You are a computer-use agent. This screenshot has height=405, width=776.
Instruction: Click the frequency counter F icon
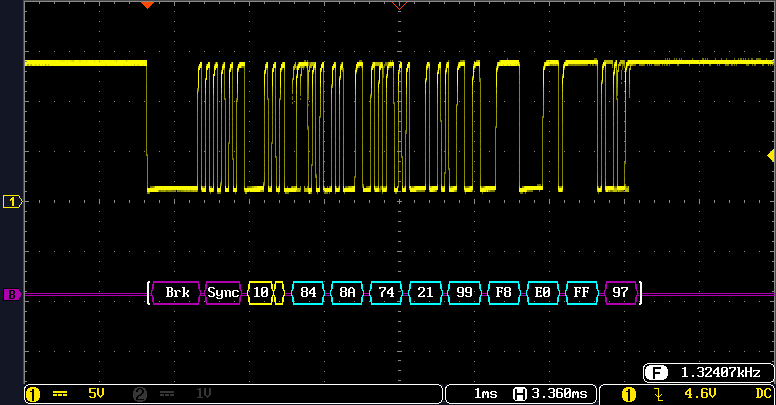tap(657, 373)
